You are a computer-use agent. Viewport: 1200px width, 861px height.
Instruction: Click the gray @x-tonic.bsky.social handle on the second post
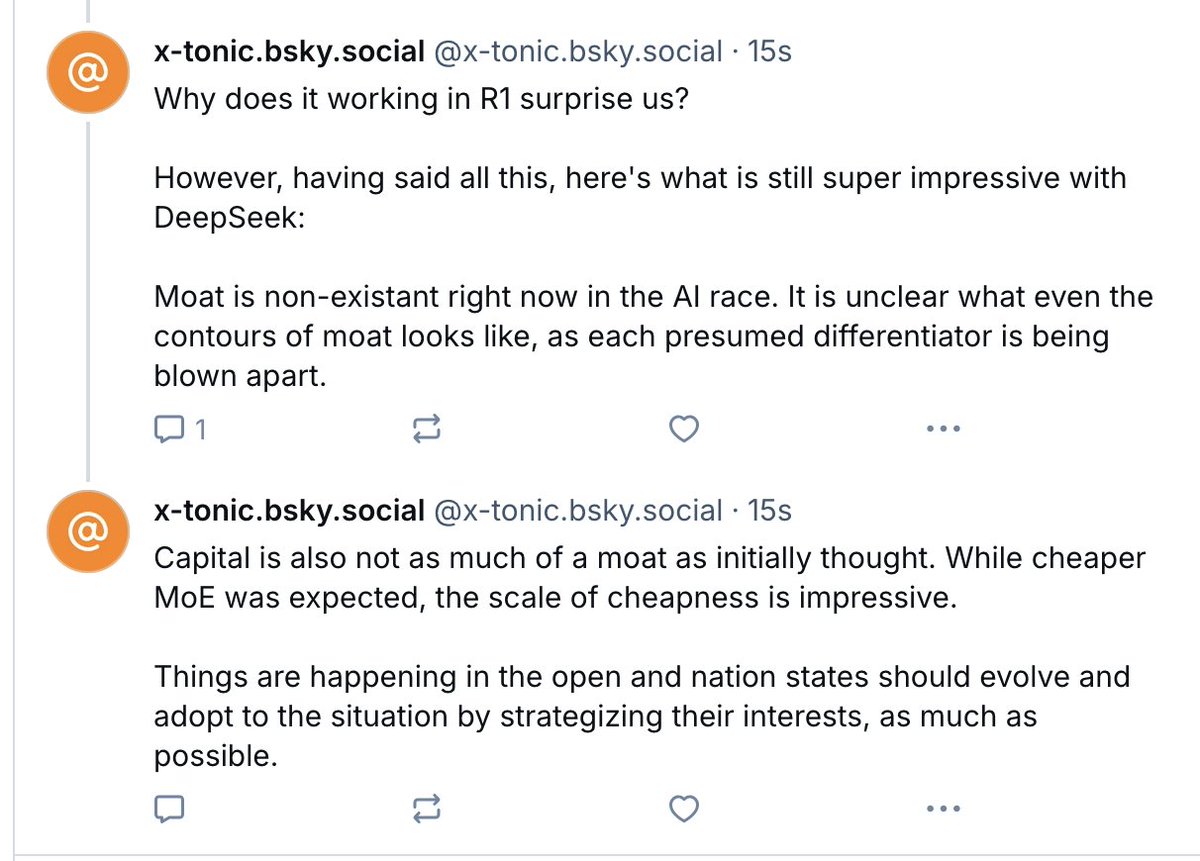[577, 511]
